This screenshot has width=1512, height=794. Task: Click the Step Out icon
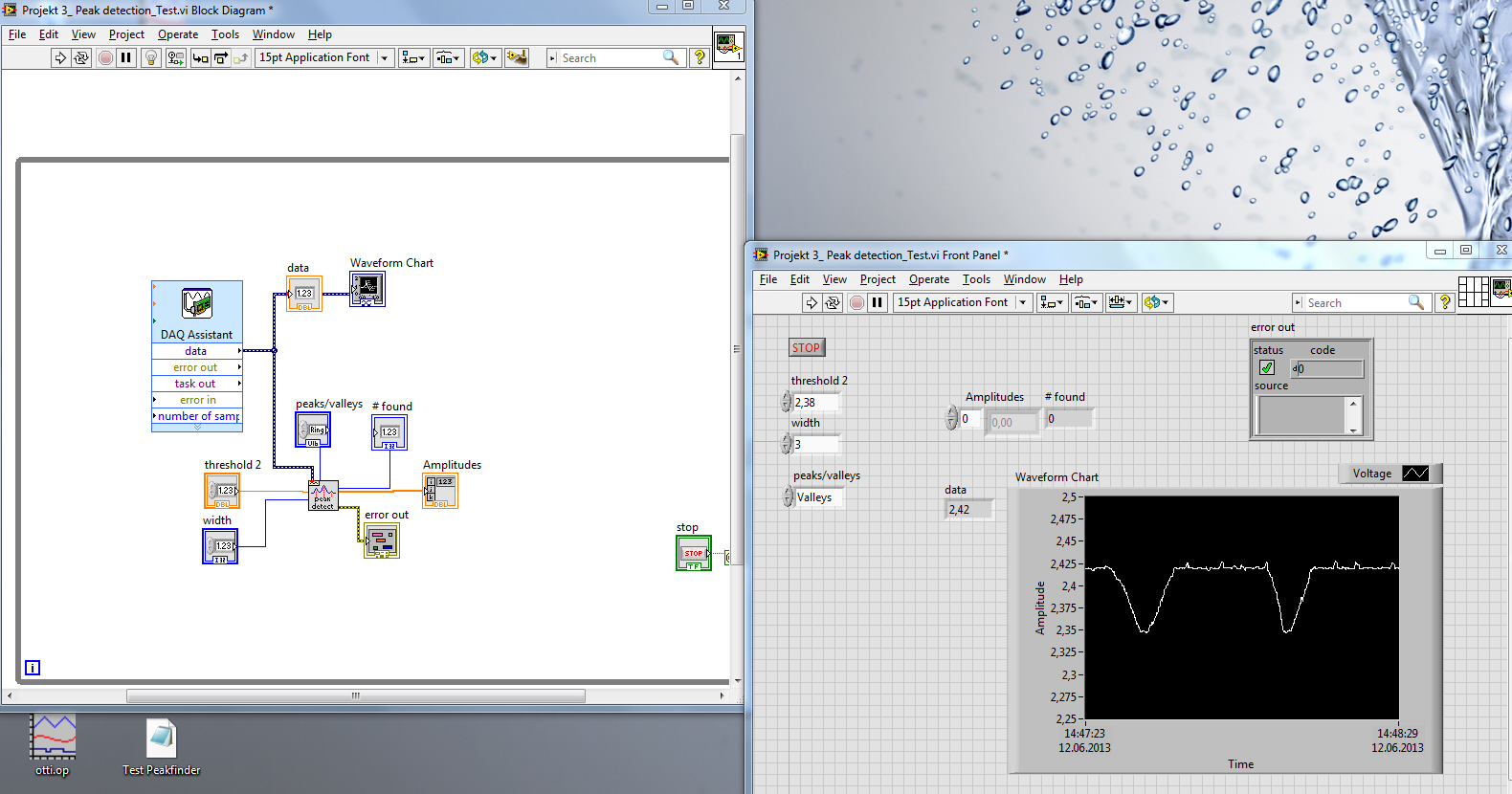click(241, 58)
